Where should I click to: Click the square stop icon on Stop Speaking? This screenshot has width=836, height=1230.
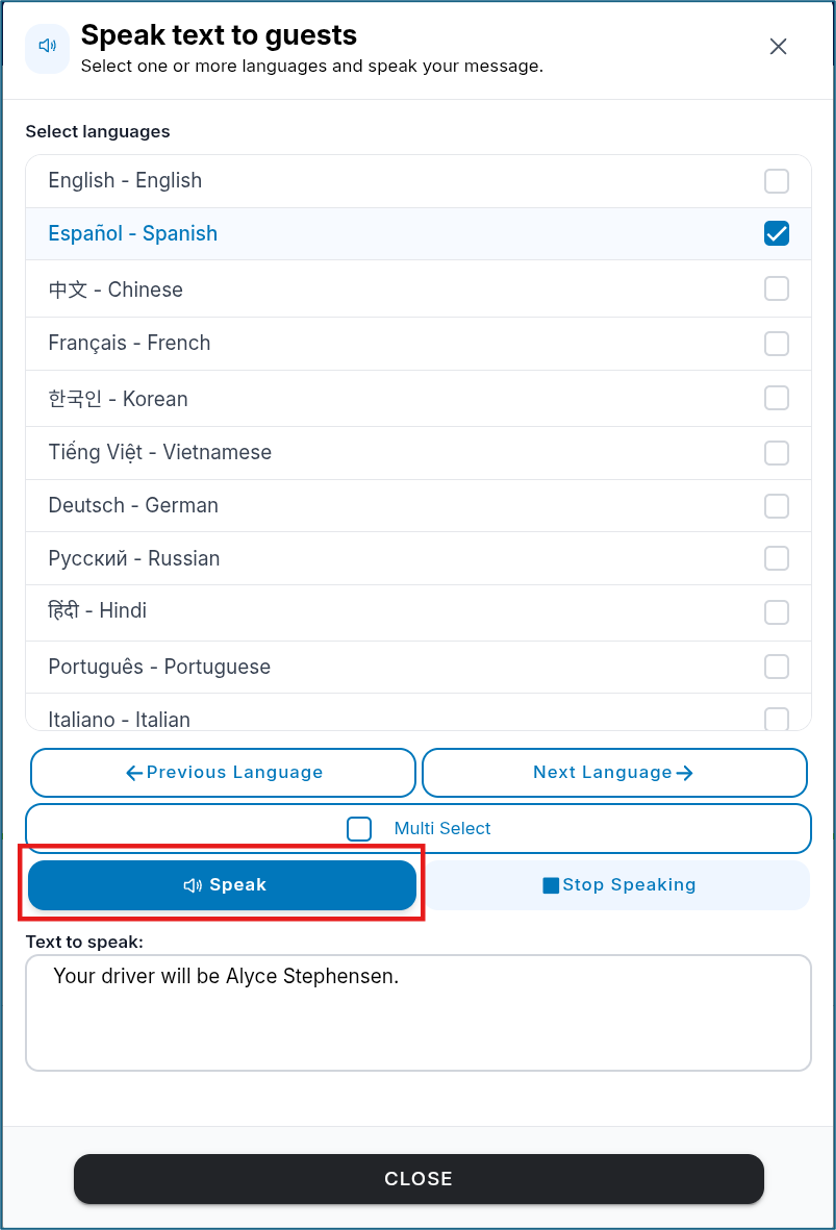tap(550, 885)
